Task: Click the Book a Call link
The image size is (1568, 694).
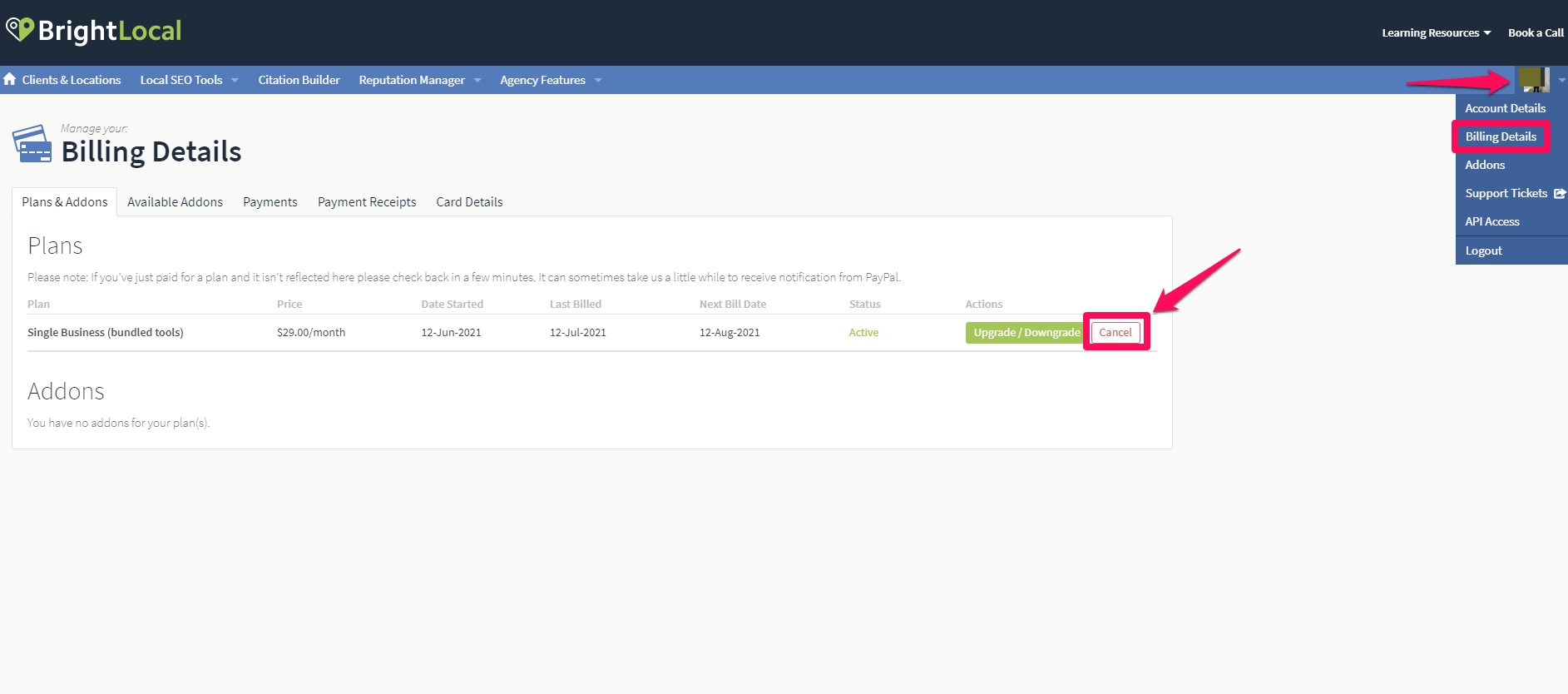Action: click(1536, 32)
